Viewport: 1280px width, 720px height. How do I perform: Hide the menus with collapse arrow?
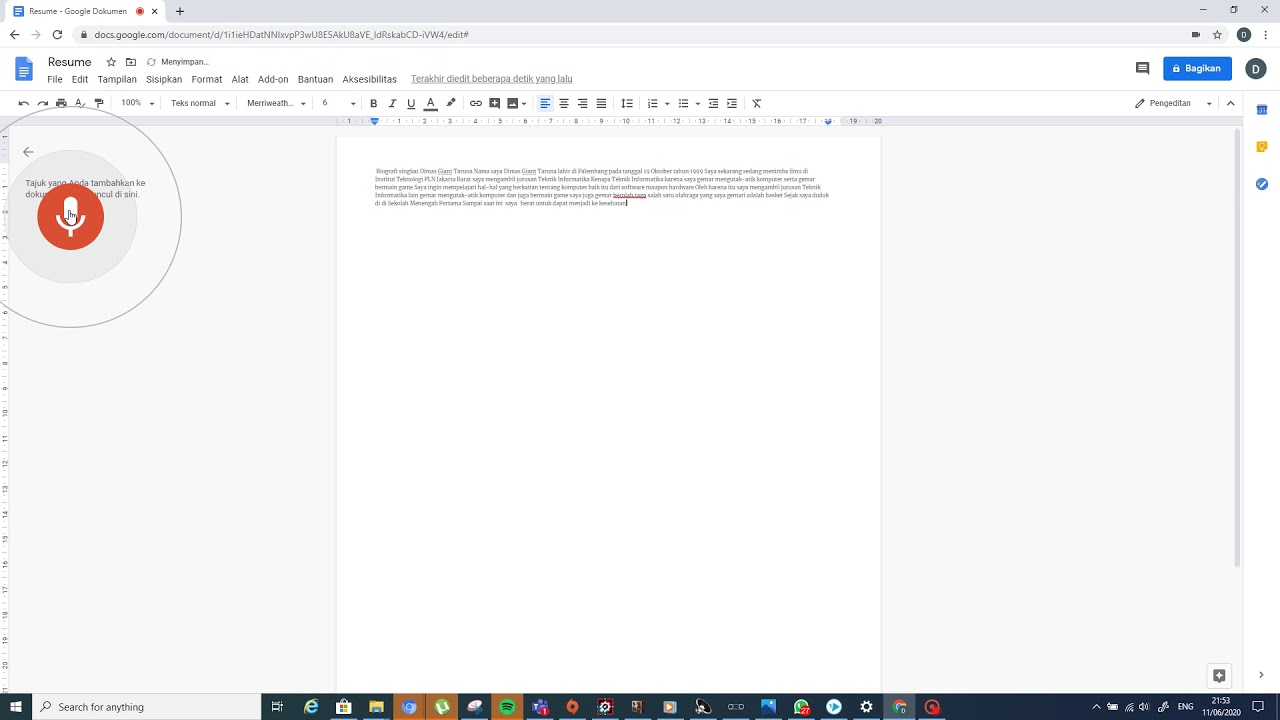[1231, 103]
